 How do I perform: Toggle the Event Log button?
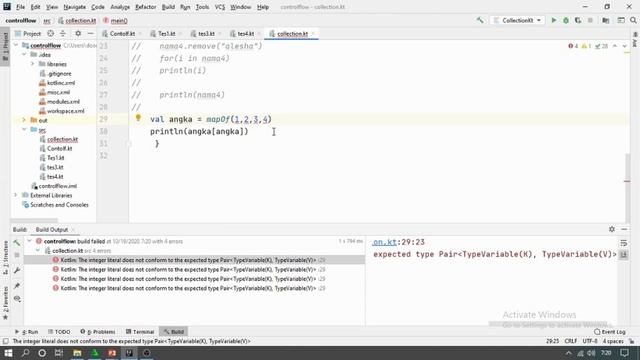tap(610, 332)
